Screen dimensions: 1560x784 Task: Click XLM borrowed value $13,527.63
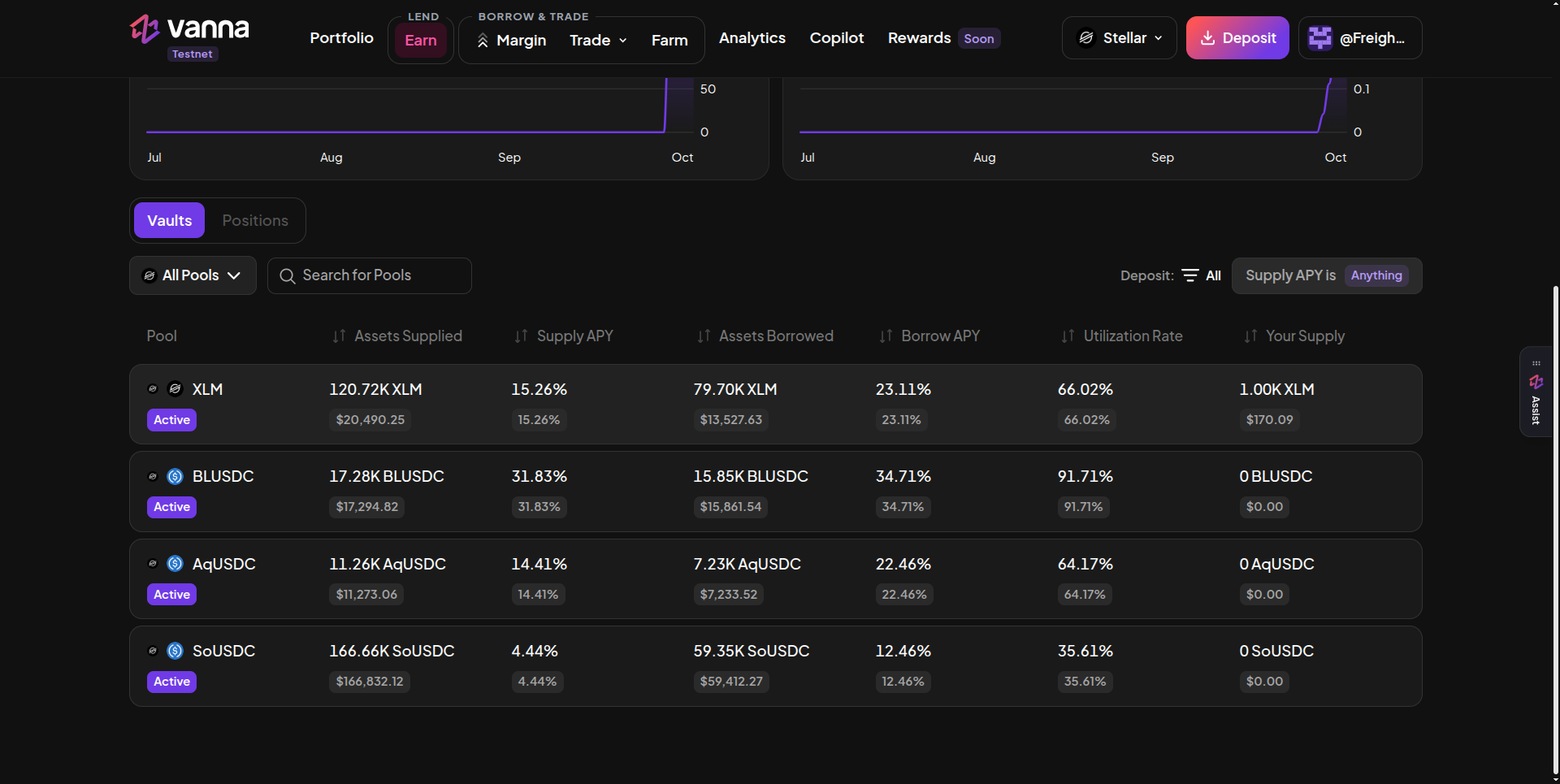(730, 420)
